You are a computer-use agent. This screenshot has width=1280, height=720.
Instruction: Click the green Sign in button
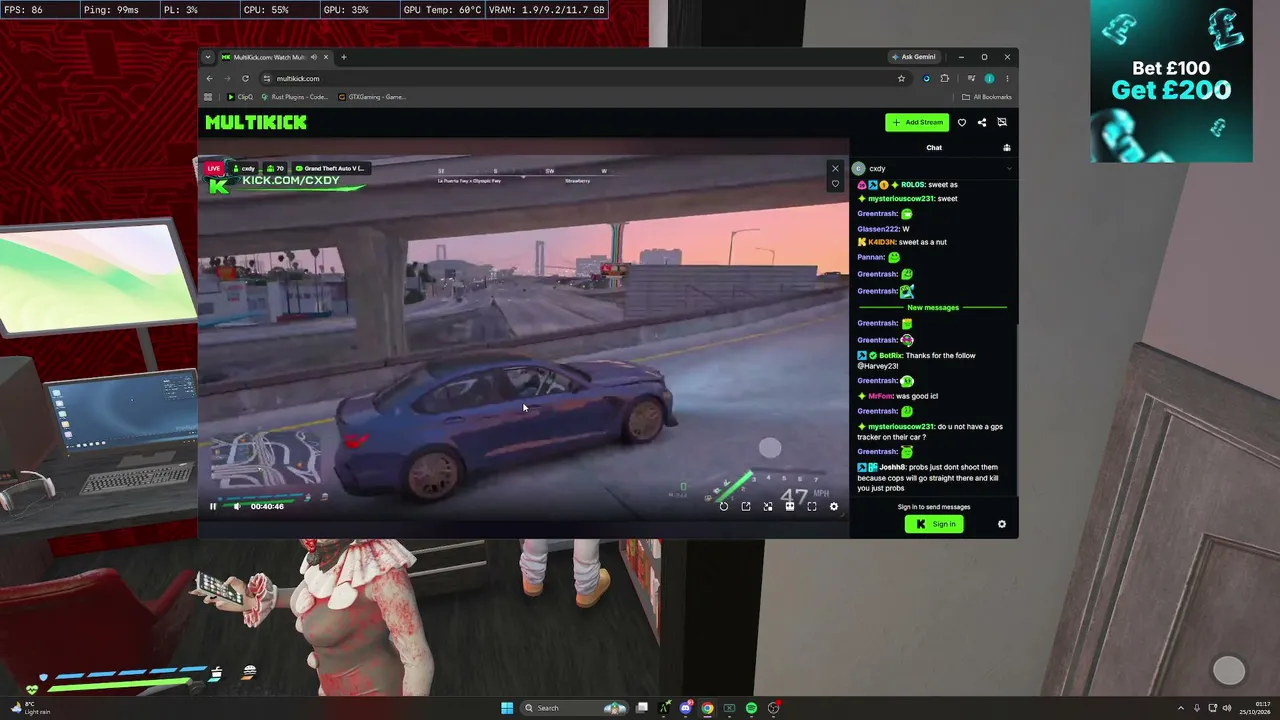934,524
